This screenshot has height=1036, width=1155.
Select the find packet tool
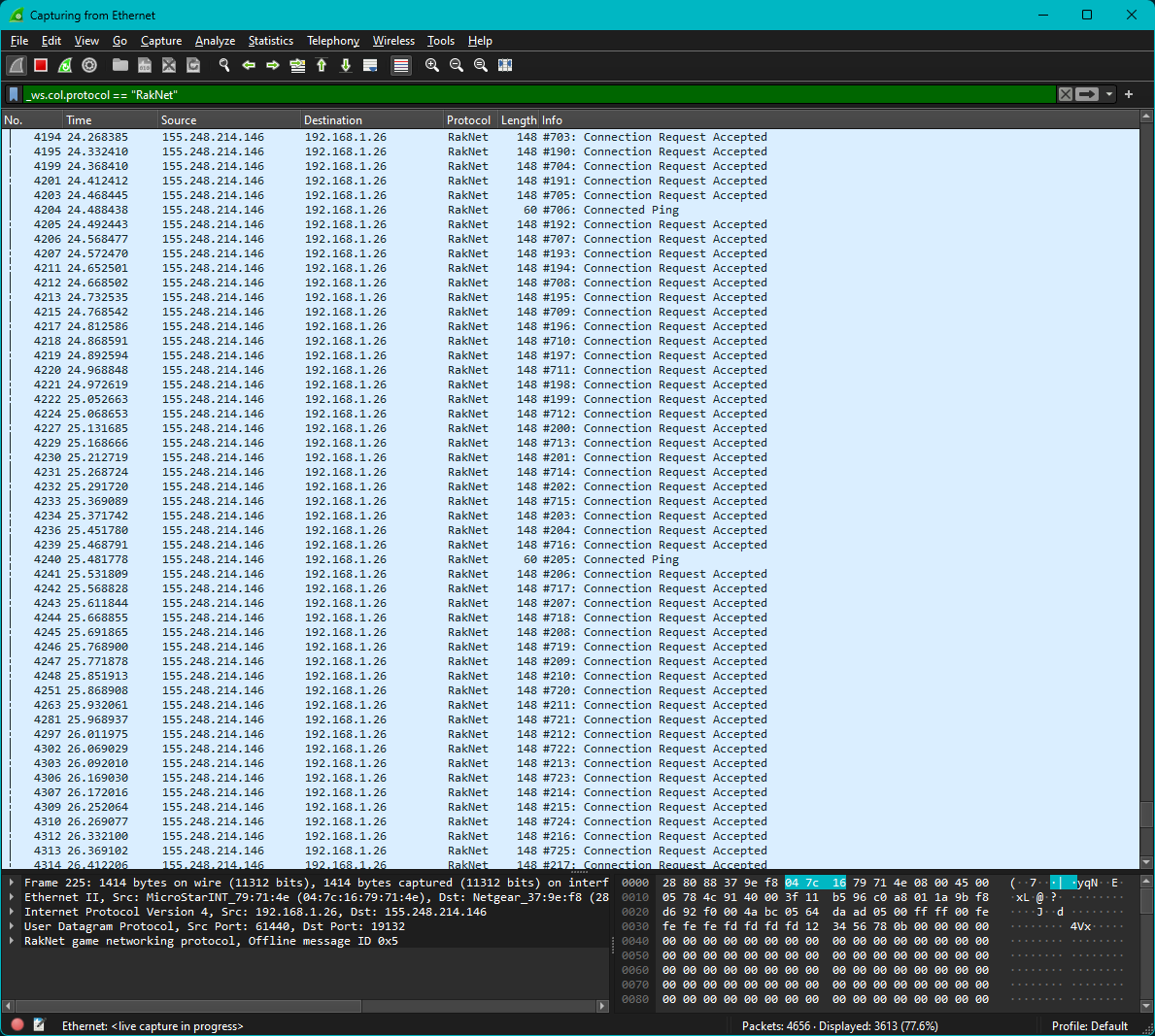(x=223, y=65)
